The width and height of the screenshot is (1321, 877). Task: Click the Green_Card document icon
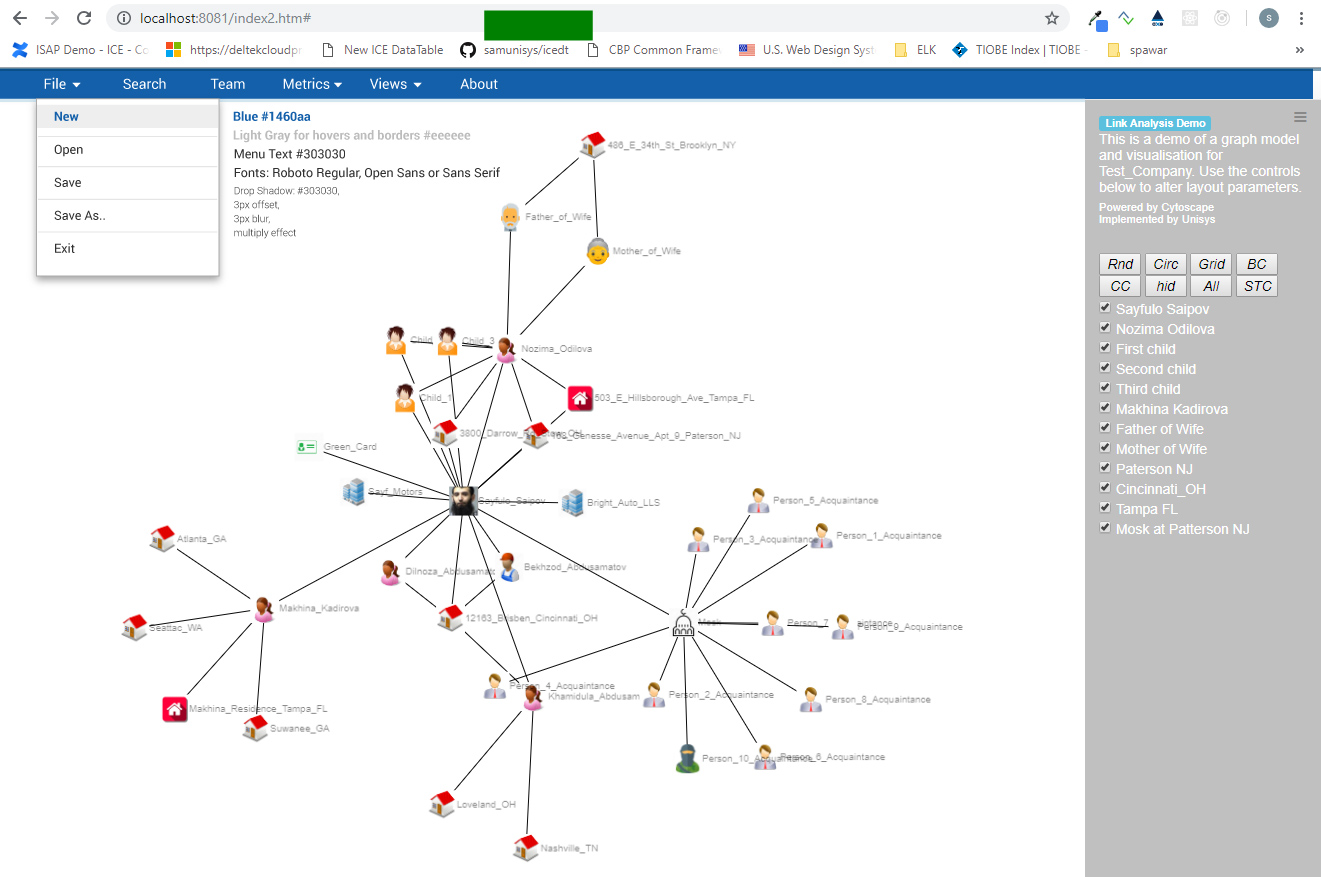click(x=306, y=447)
